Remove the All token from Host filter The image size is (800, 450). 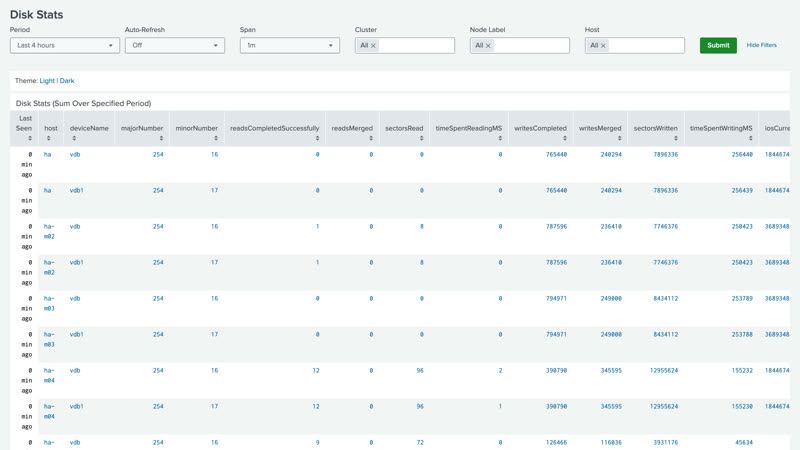pyautogui.click(x=603, y=46)
